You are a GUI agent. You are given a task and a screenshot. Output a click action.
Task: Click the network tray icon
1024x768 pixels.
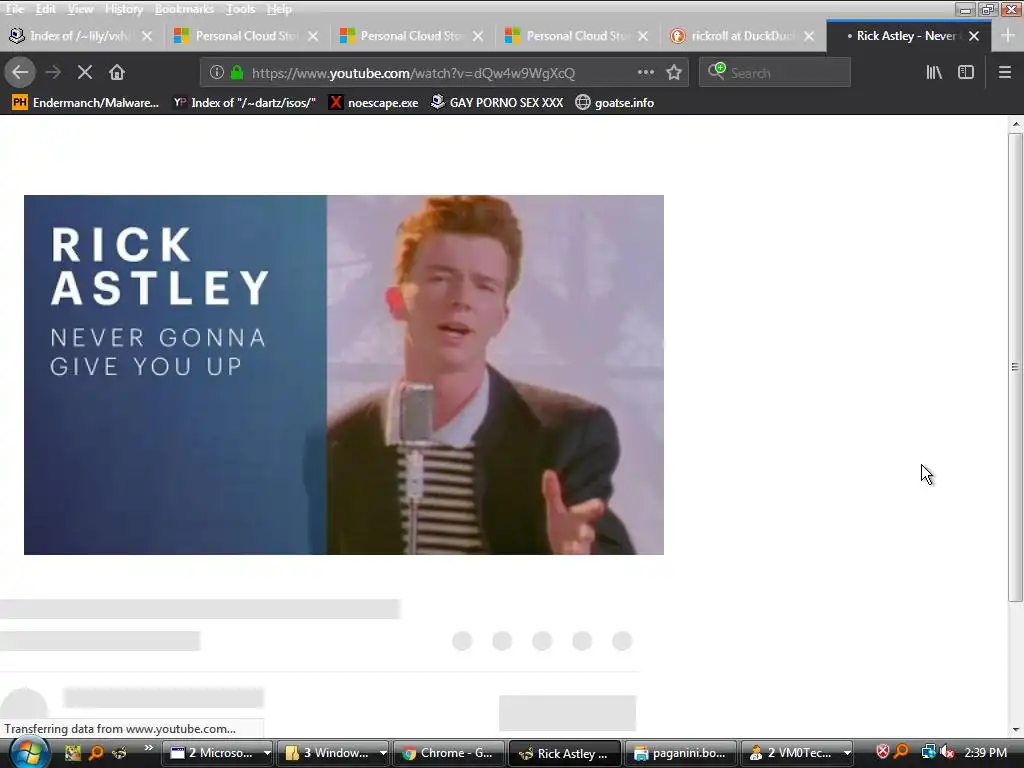click(927, 752)
